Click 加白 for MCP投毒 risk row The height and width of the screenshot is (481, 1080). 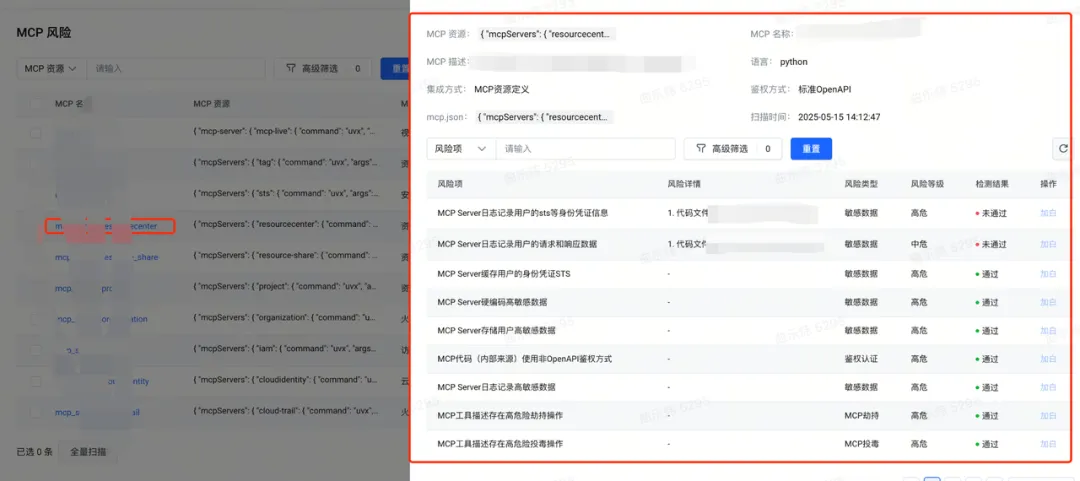(x=1048, y=444)
